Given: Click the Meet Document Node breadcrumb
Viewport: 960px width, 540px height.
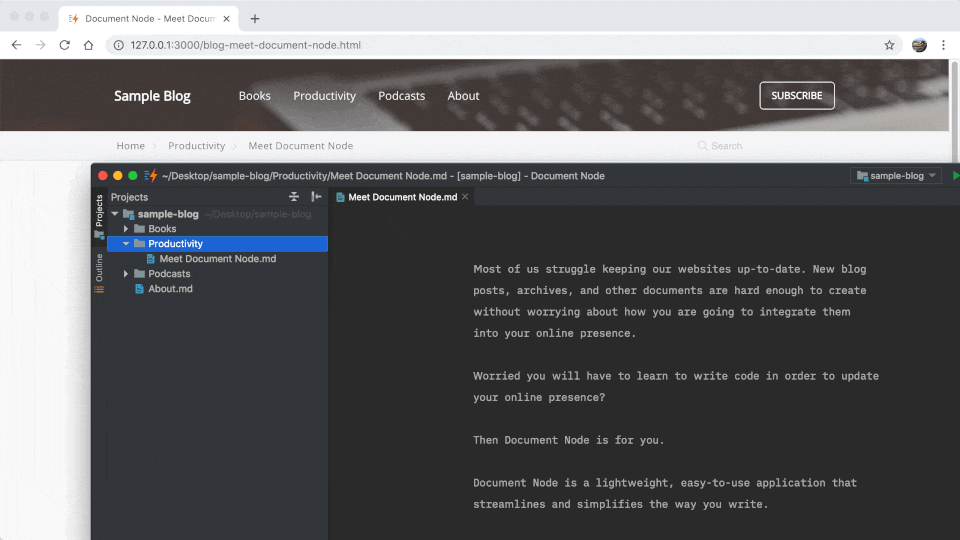Looking at the screenshot, I should (x=301, y=146).
